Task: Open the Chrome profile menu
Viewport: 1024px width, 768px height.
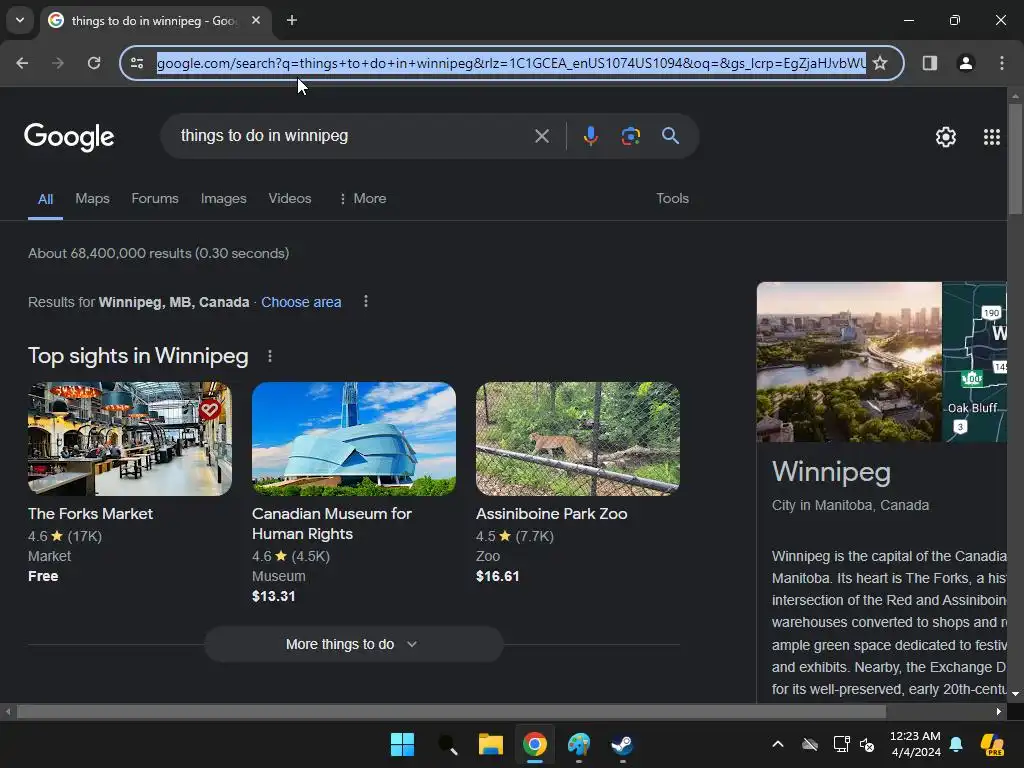Action: click(x=966, y=63)
